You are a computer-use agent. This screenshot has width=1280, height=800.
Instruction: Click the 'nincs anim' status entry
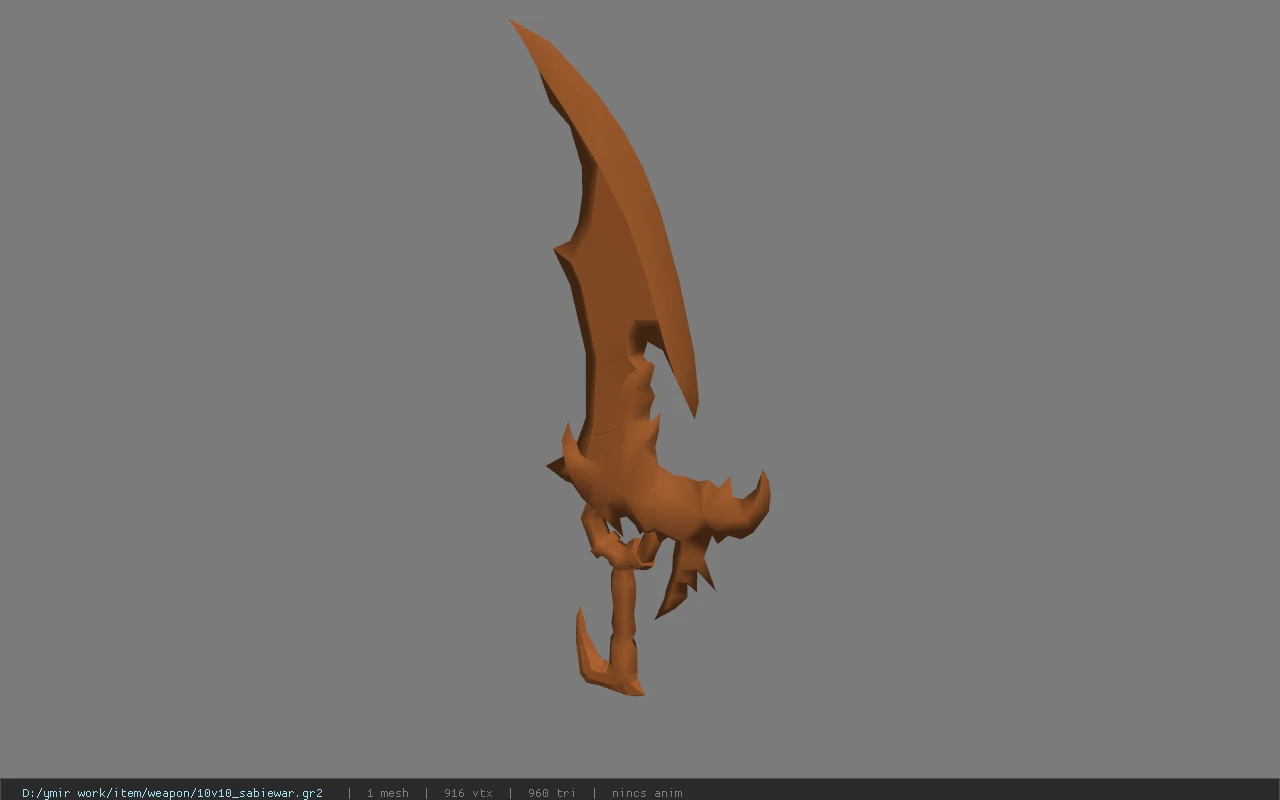tap(647, 793)
